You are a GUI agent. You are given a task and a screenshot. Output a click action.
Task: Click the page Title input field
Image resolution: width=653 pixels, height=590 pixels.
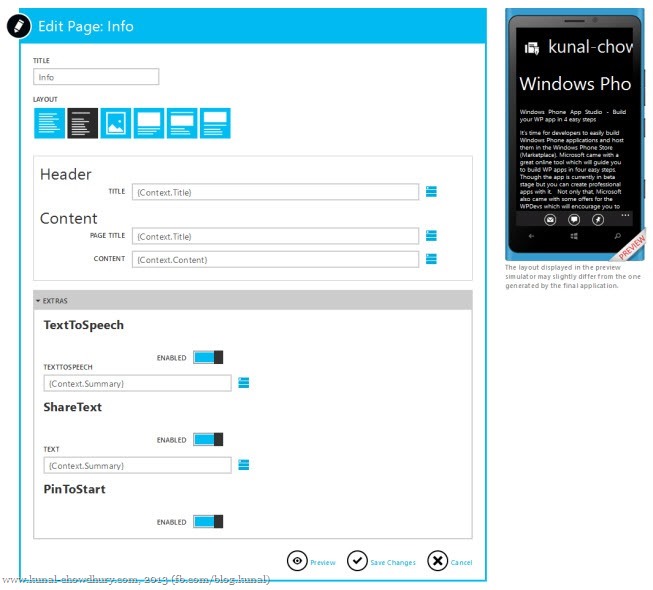pos(96,77)
